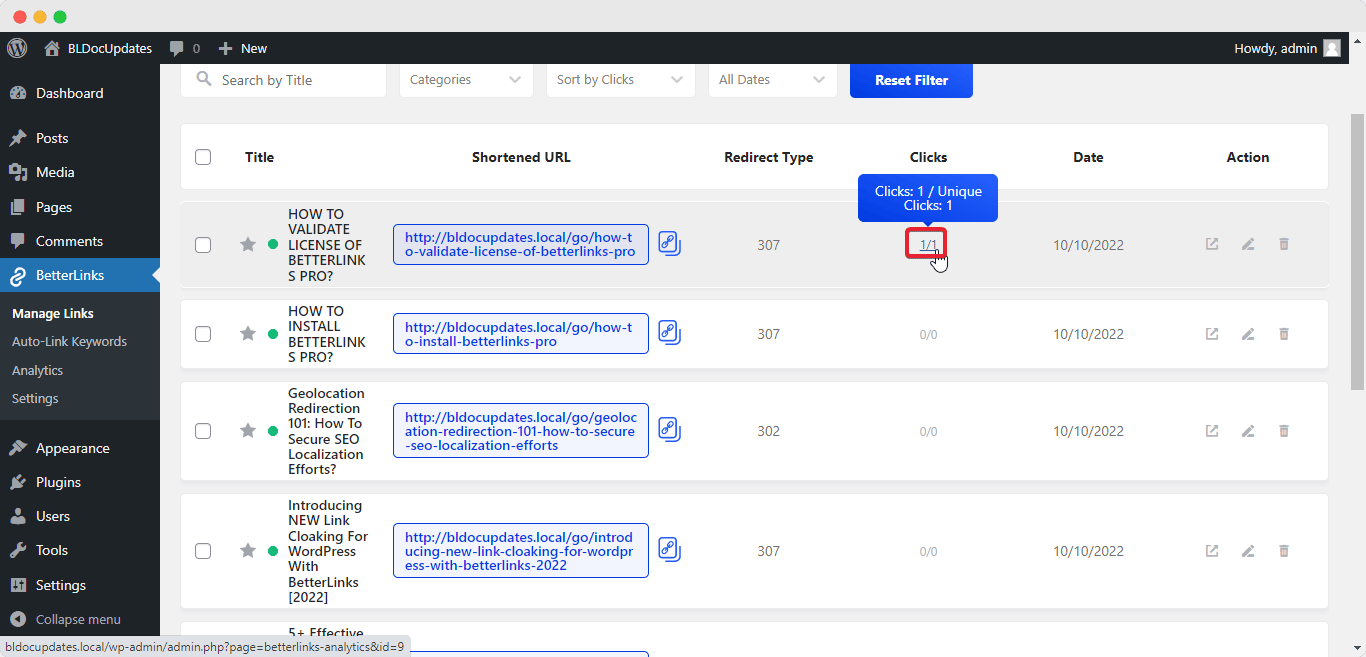
Task: Select the BetterLinks menu in the sidebar
Action: click(80, 275)
